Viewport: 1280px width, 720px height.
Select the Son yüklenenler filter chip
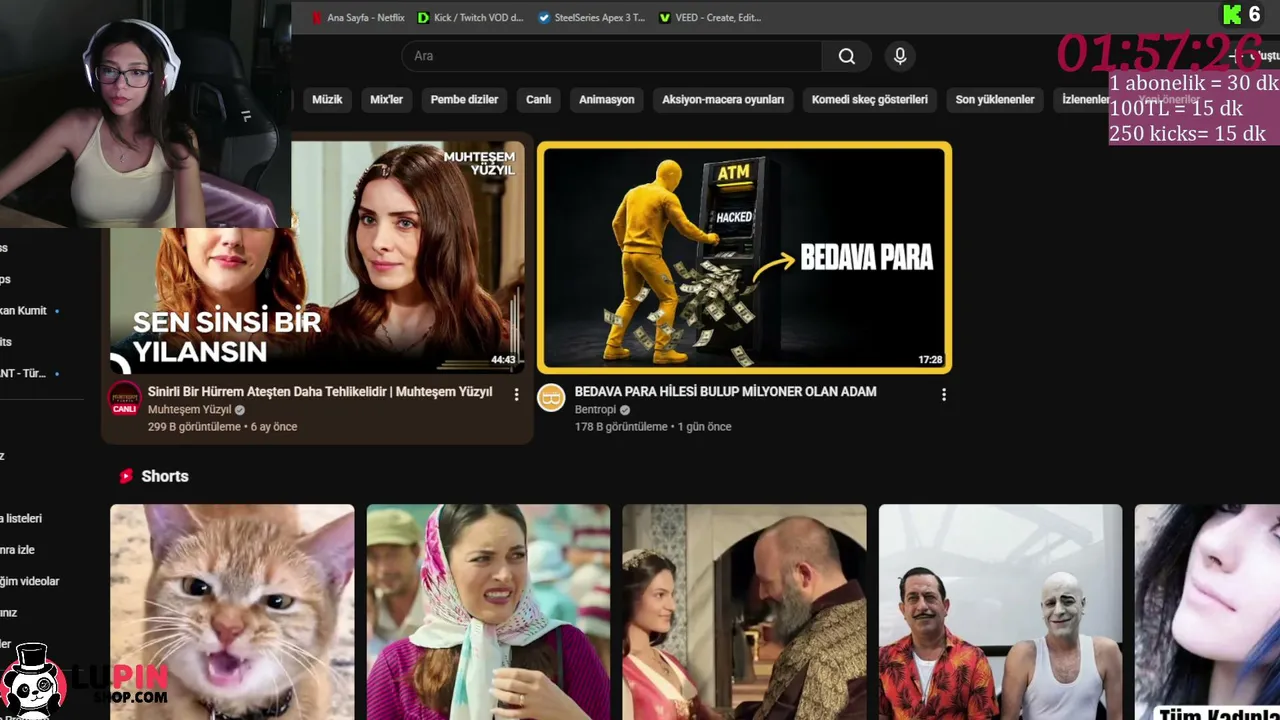[995, 100]
